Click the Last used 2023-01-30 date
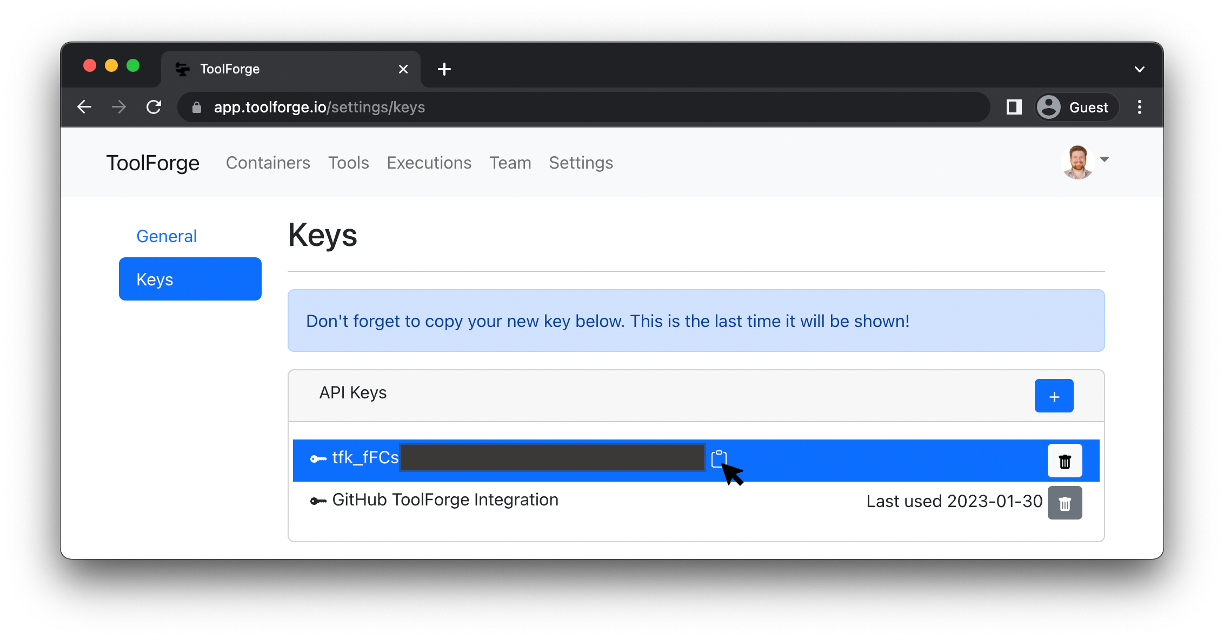The width and height of the screenshot is (1224, 640). click(x=955, y=501)
